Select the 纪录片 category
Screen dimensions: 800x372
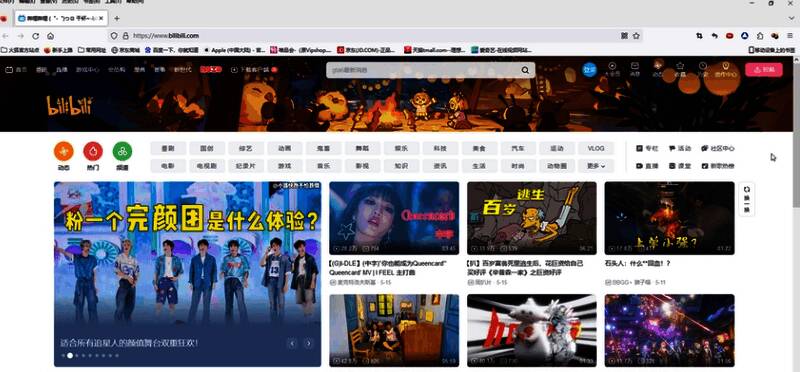246,166
